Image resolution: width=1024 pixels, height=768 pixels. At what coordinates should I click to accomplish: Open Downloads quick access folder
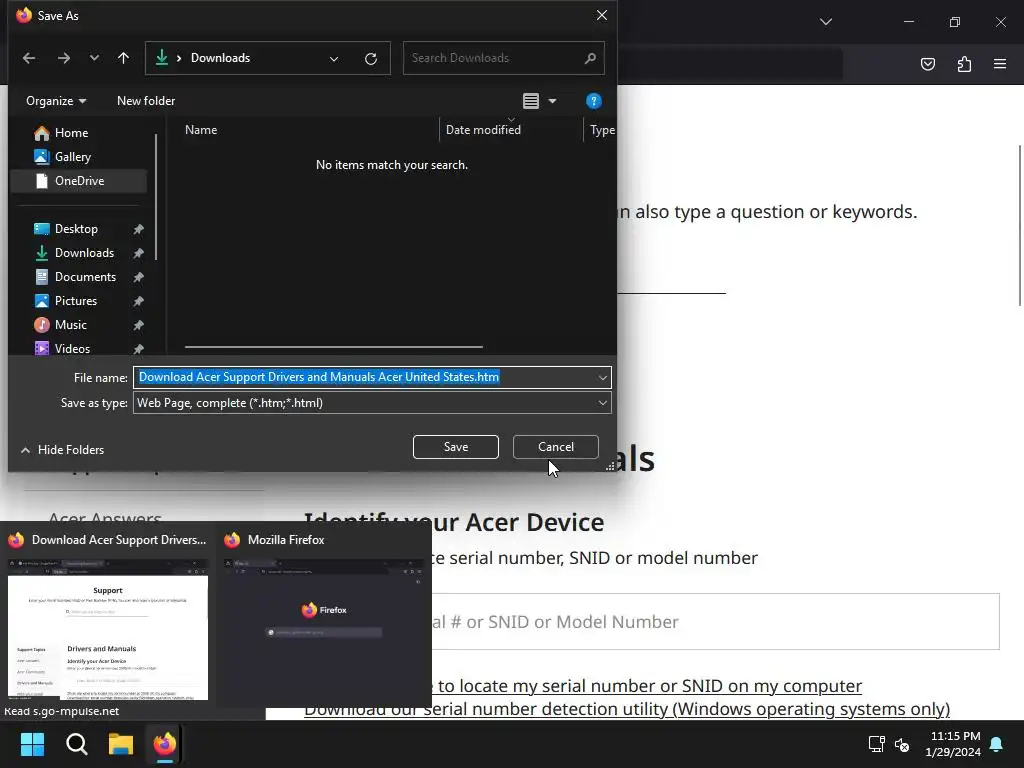84,253
